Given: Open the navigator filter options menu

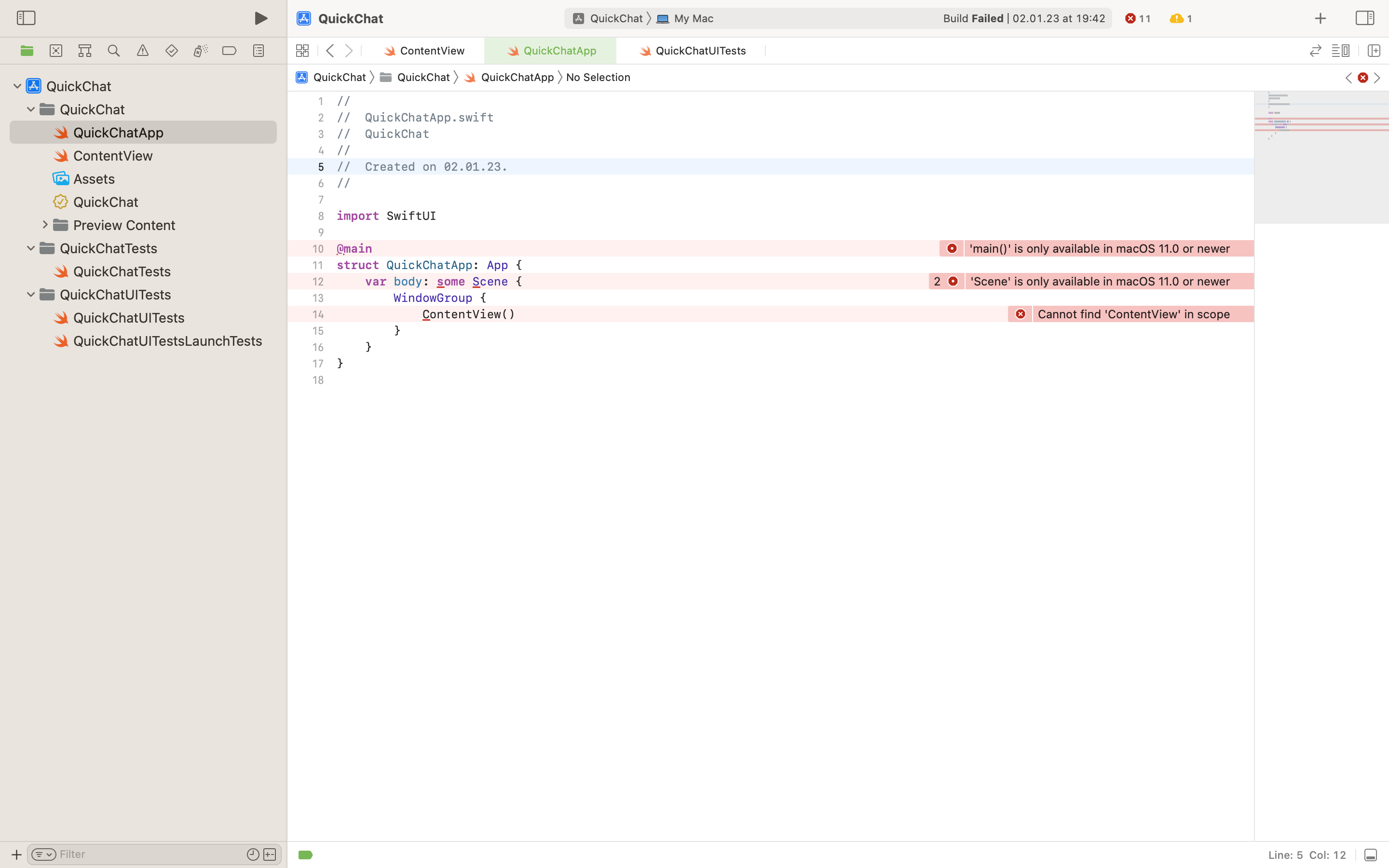Looking at the screenshot, I should (x=43, y=854).
